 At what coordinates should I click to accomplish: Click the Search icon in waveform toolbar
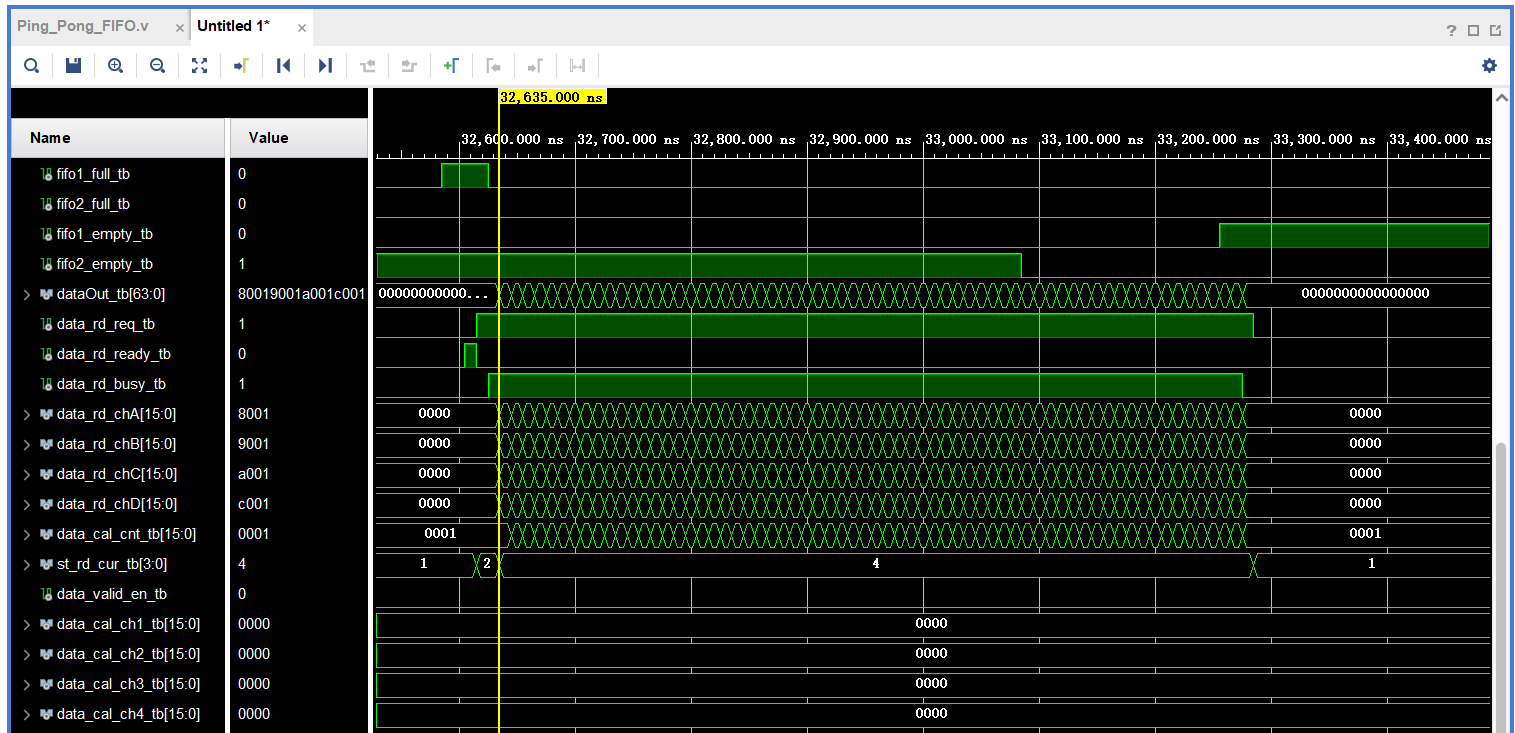coord(32,66)
